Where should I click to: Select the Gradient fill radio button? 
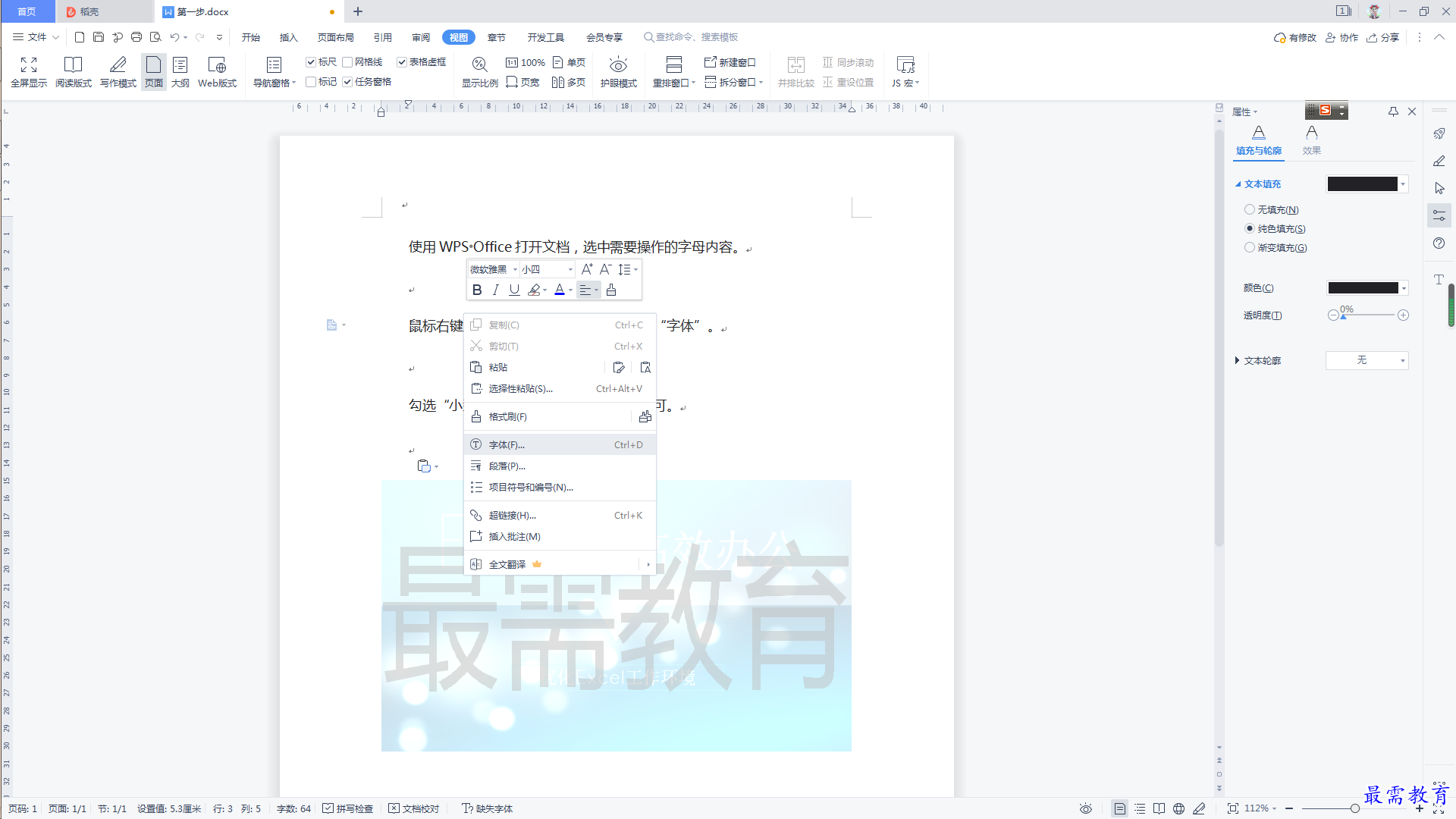[1250, 247]
